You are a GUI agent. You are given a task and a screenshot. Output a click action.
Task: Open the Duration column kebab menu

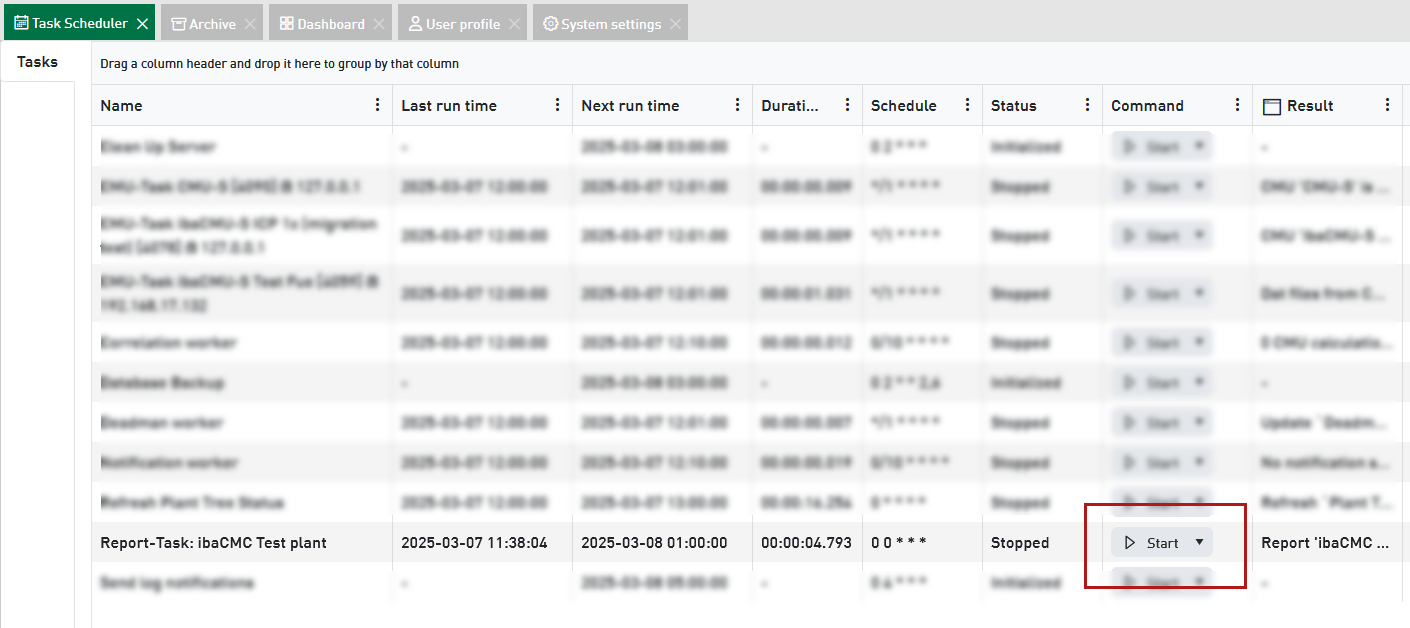(x=847, y=105)
